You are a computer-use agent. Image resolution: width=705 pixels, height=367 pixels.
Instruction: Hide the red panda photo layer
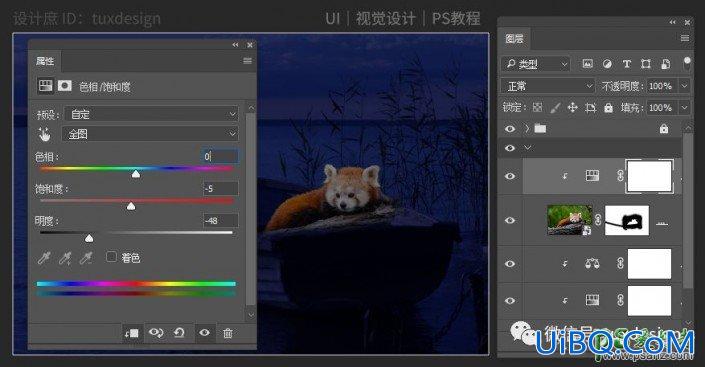pyautogui.click(x=510, y=220)
